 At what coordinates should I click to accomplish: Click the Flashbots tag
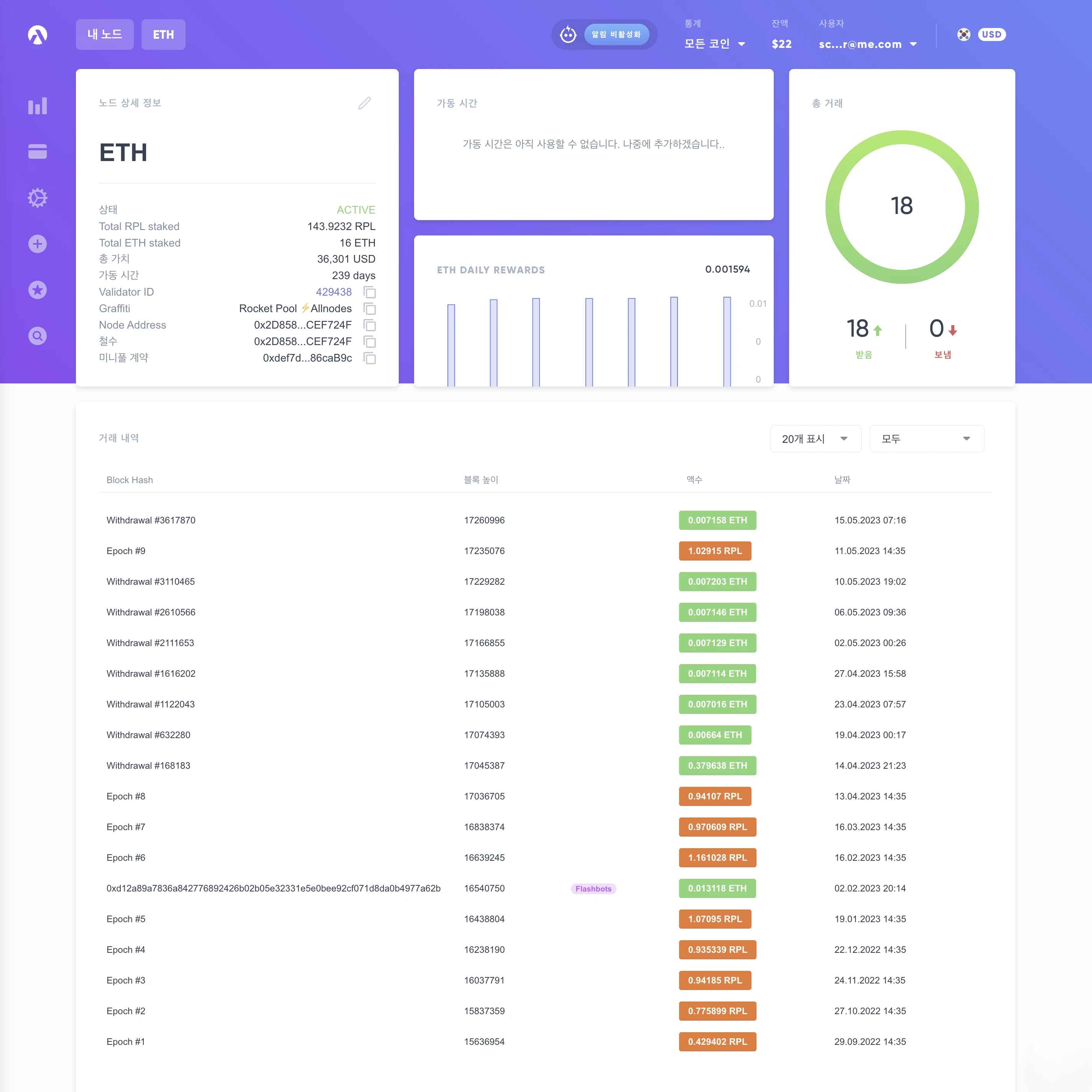pyautogui.click(x=594, y=888)
